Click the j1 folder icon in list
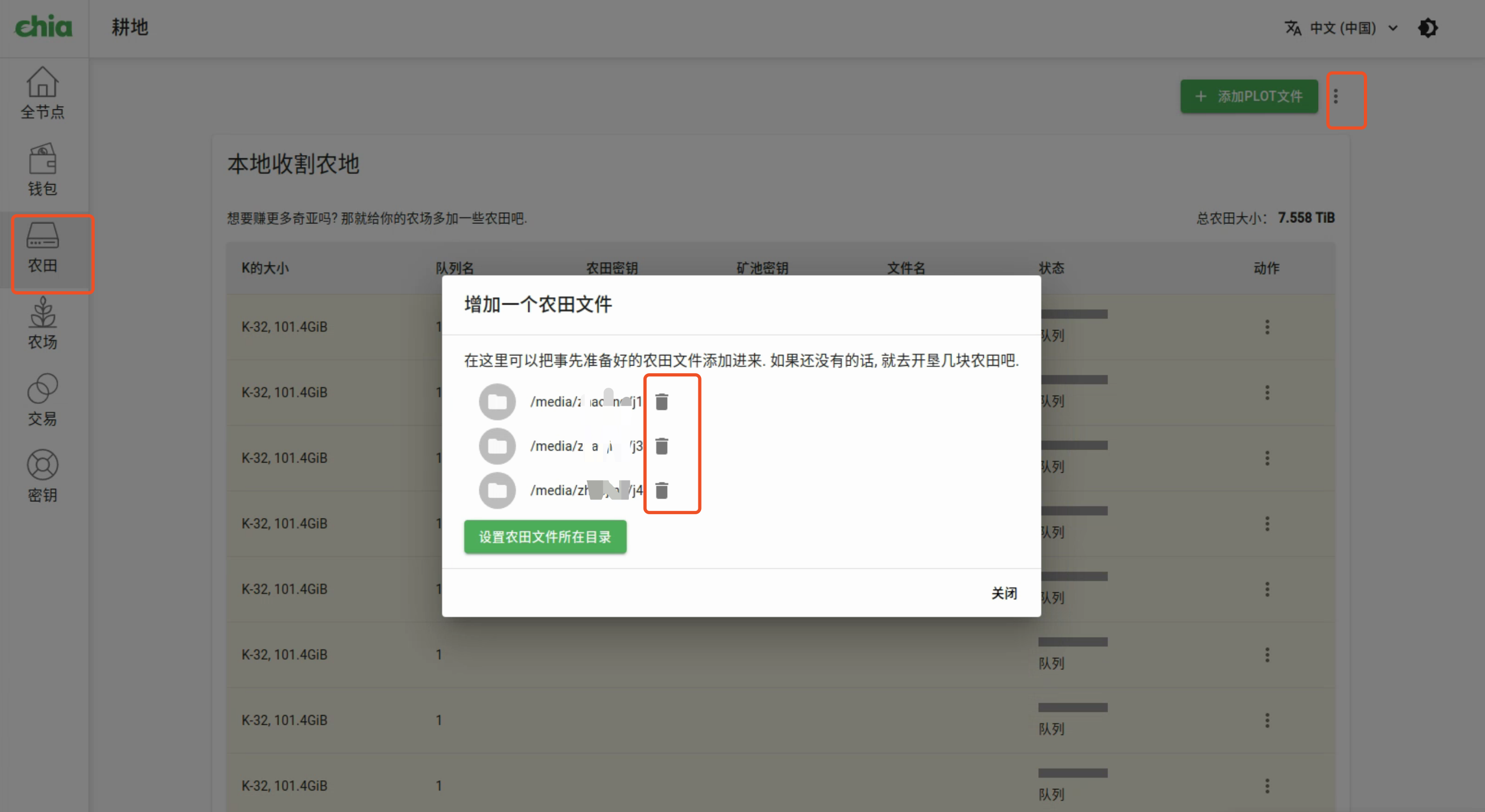This screenshot has height=812, width=1485. (497, 402)
